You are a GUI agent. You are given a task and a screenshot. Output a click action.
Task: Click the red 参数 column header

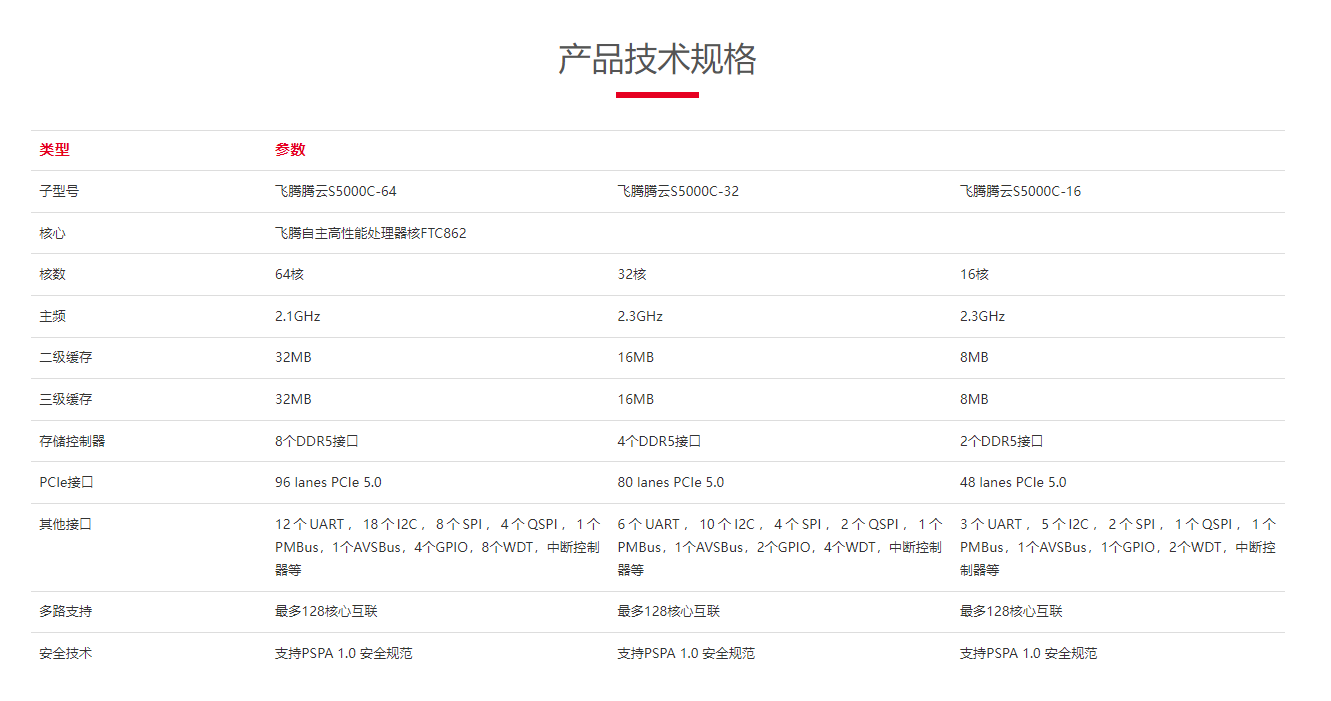coord(290,150)
